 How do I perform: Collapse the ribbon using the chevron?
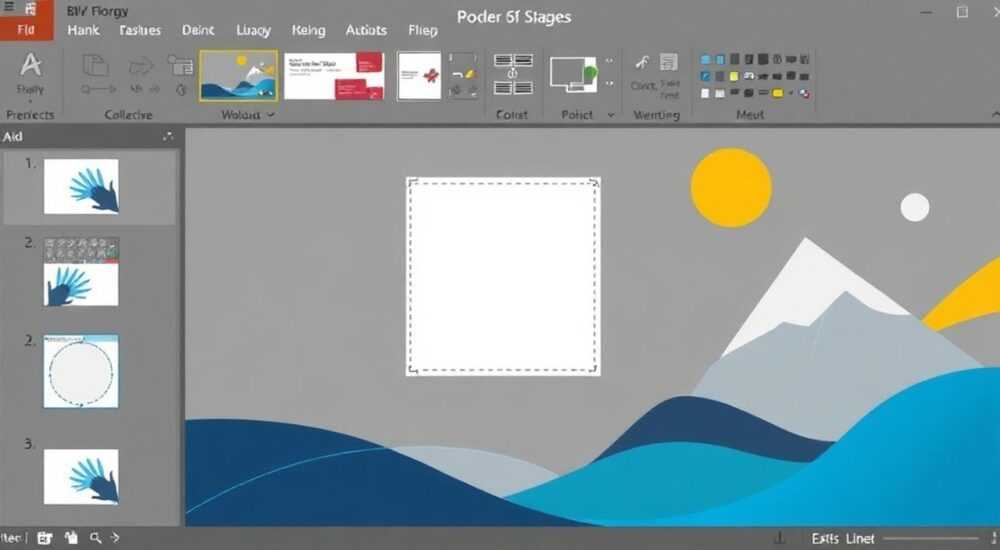coord(995,114)
